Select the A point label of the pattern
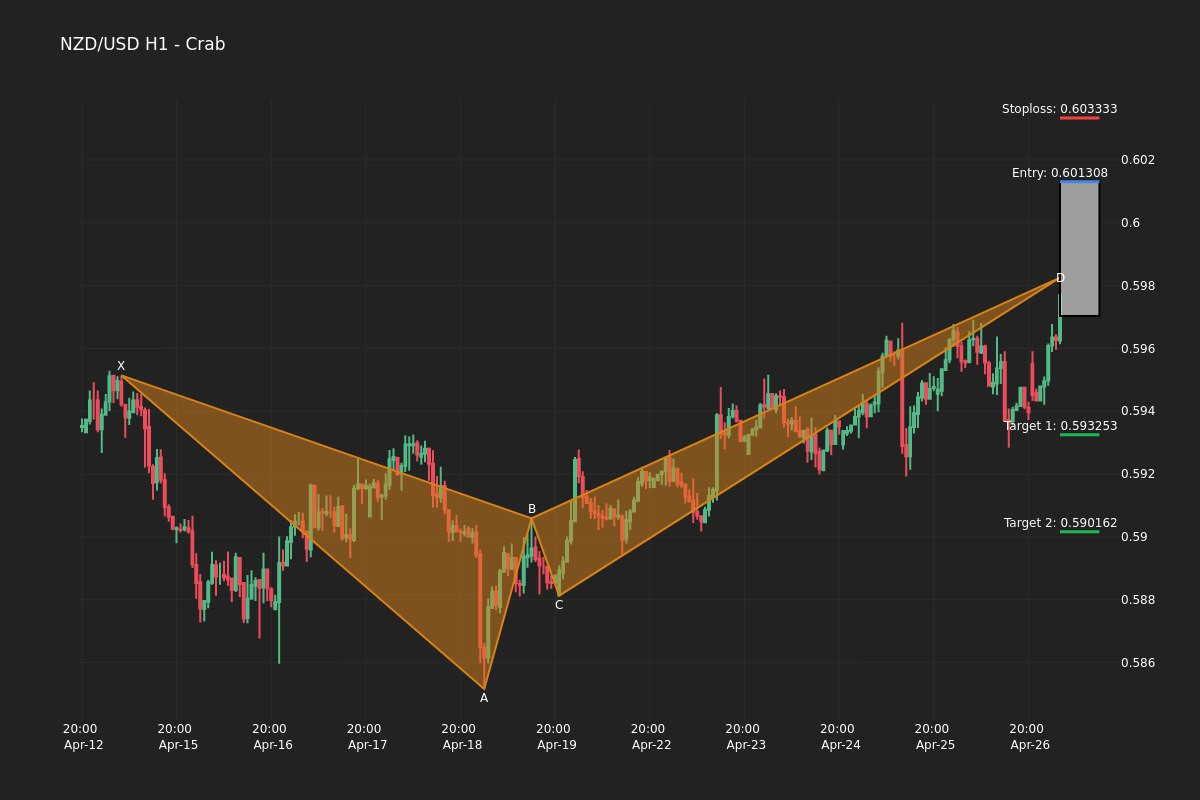Image resolution: width=1200 pixels, height=800 pixels. pyautogui.click(x=484, y=698)
